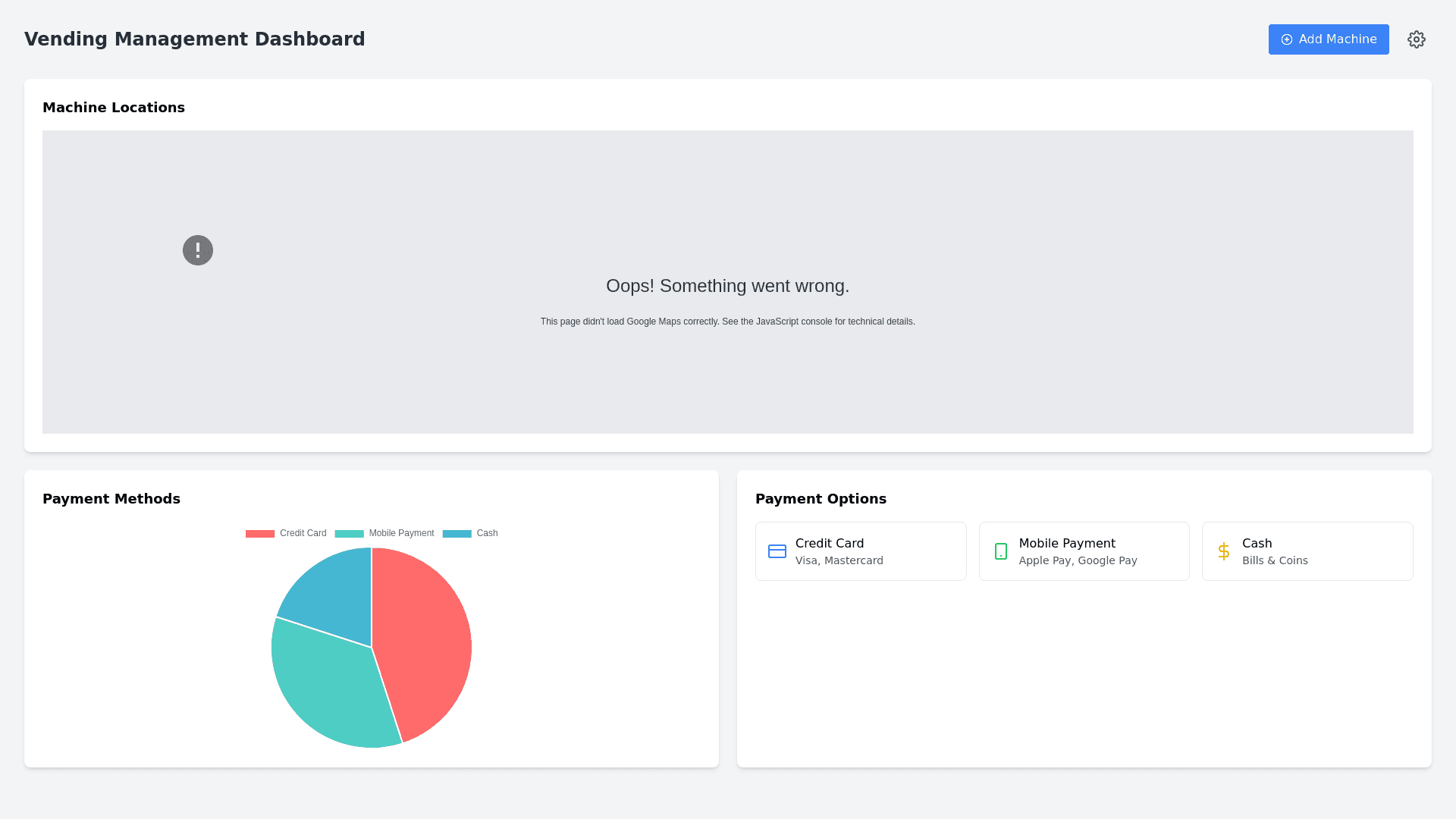Image resolution: width=1456 pixels, height=819 pixels.
Task: Select the Credit Card payment option card
Action: (860, 551)
